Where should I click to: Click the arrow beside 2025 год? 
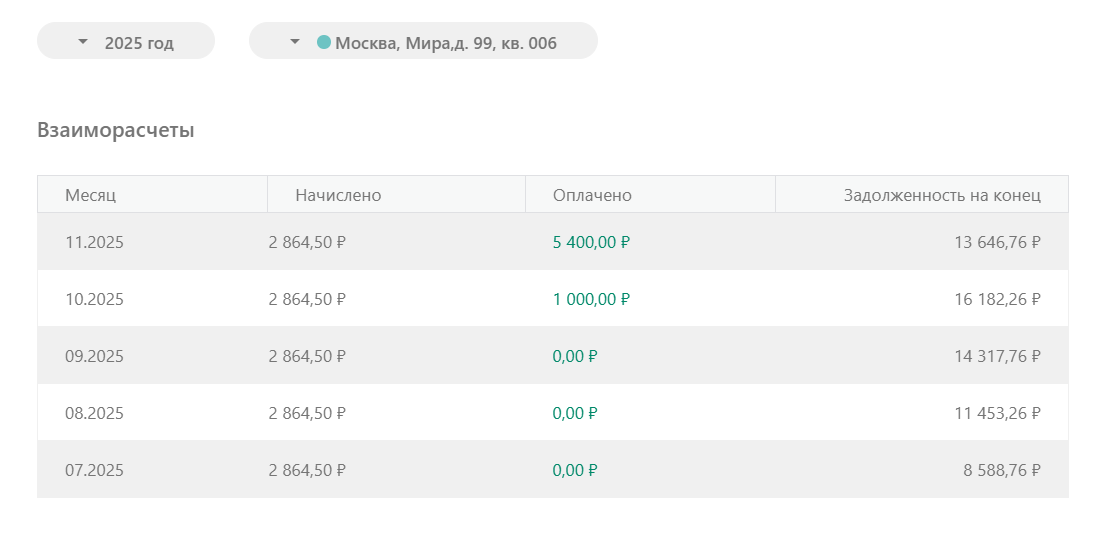pyautogui.click(x=83, y=42)
